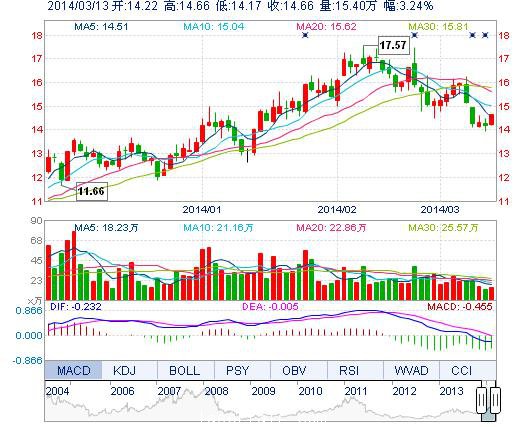
Task: Click the event marker icon beside 17.57 label
Action: [414, 35]
